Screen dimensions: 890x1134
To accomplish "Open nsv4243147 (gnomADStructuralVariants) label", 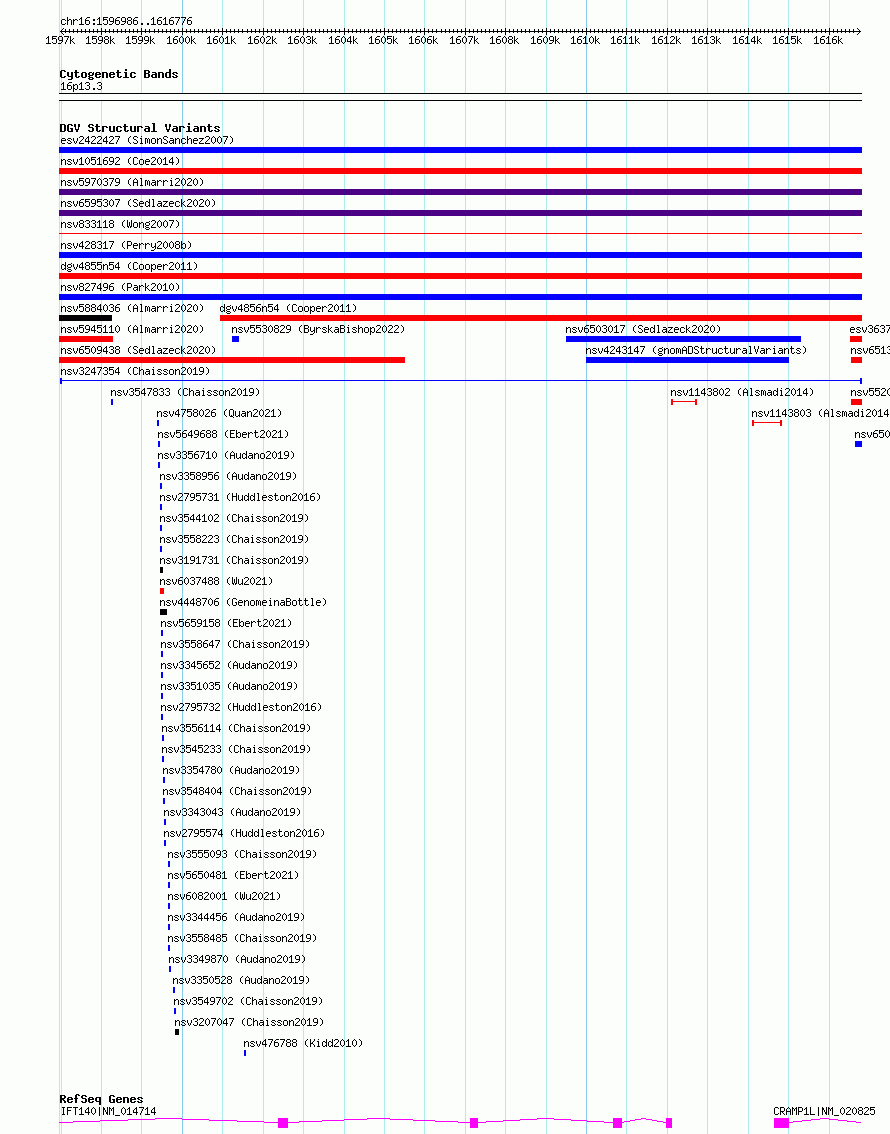I will tap(696, 350).
